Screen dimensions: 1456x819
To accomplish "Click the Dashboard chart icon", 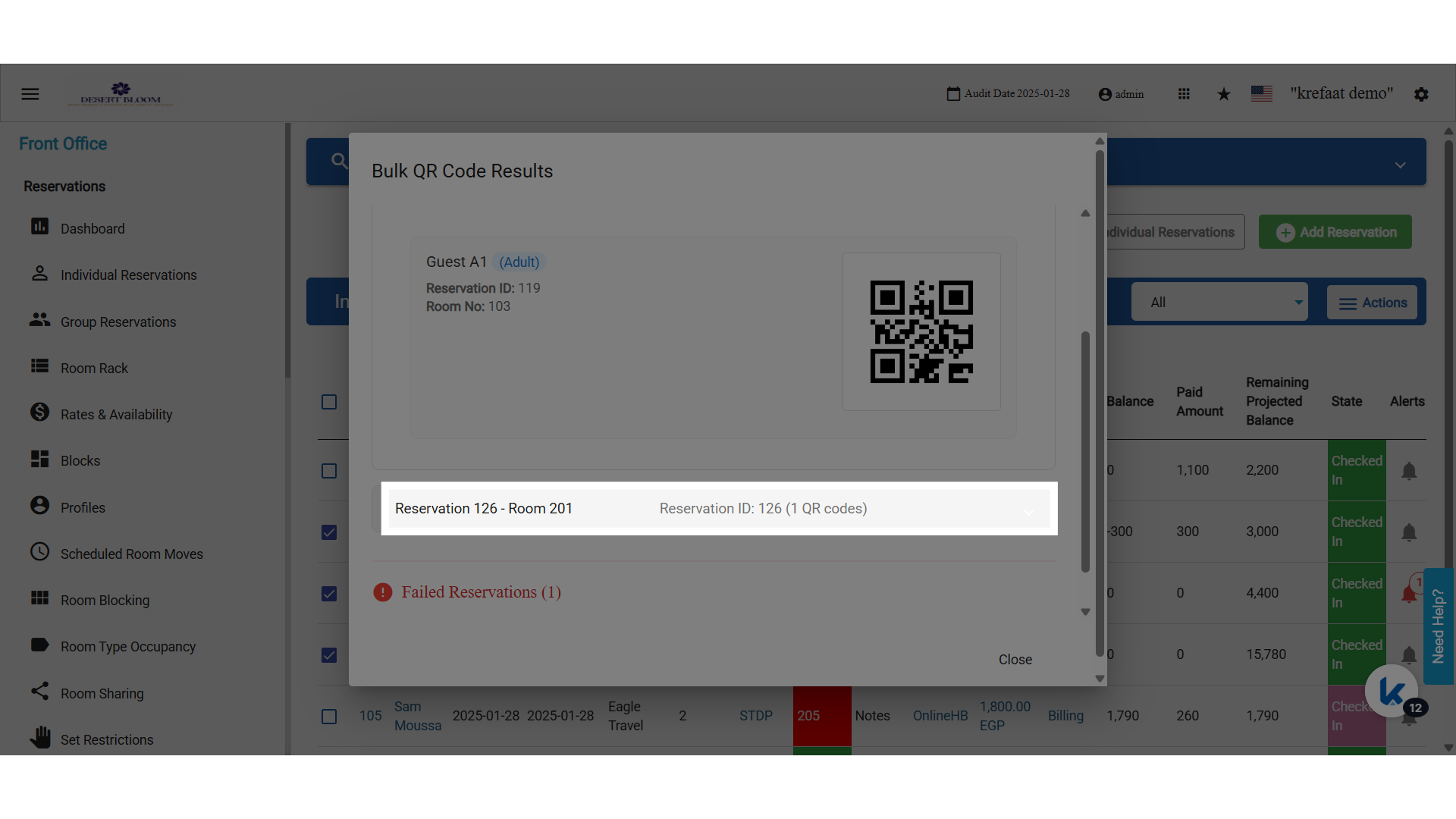I will coord(39,227).
